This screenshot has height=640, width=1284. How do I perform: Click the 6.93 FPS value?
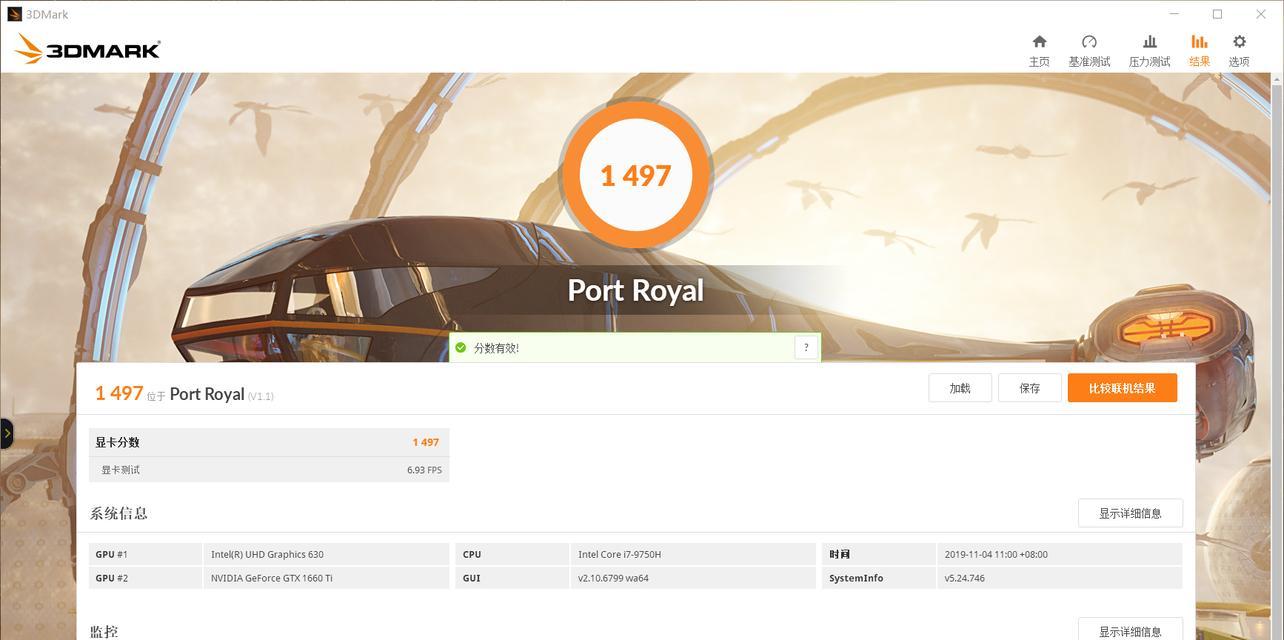[424, 470]
